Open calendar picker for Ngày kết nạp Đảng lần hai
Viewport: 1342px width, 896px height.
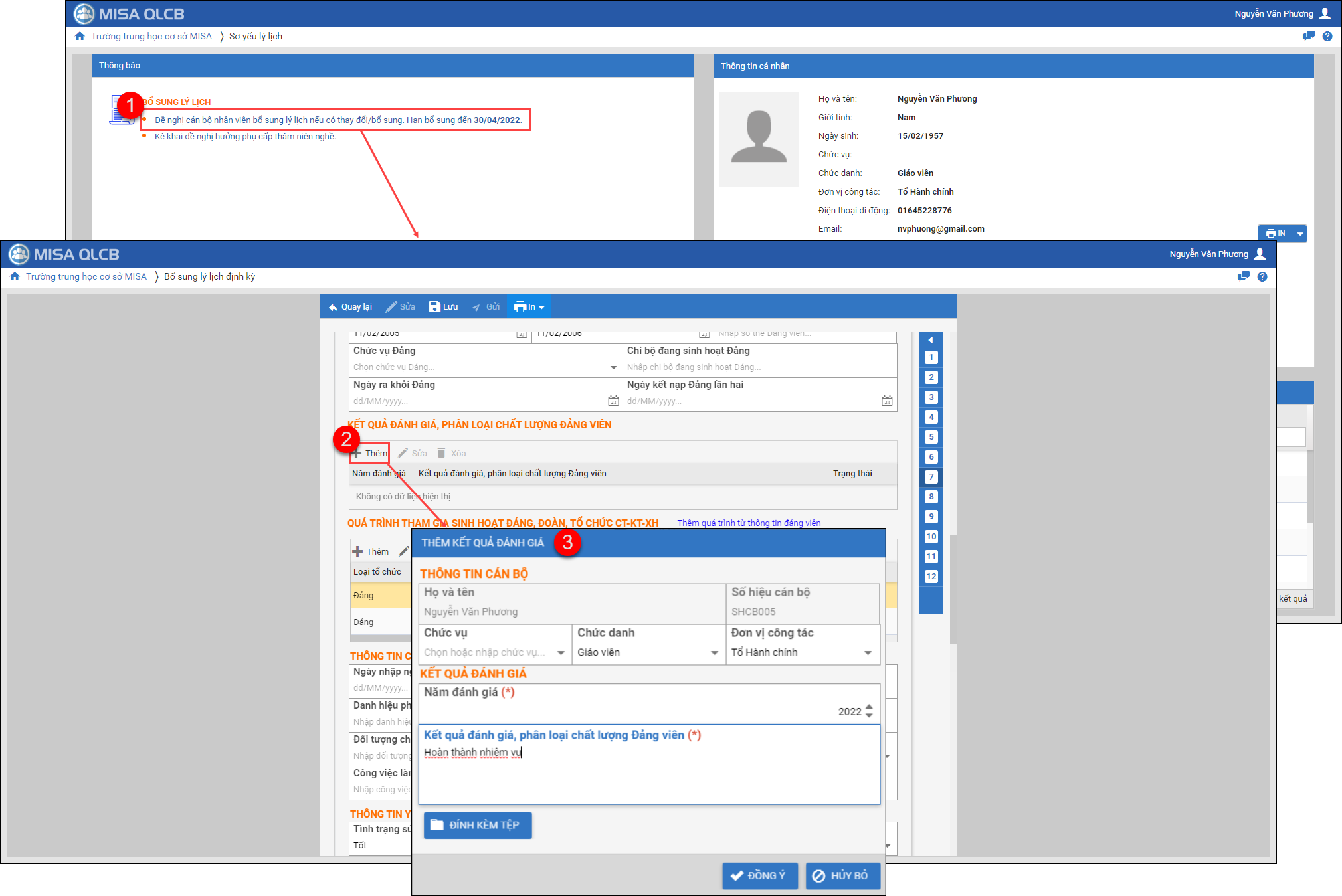point(887,401)
